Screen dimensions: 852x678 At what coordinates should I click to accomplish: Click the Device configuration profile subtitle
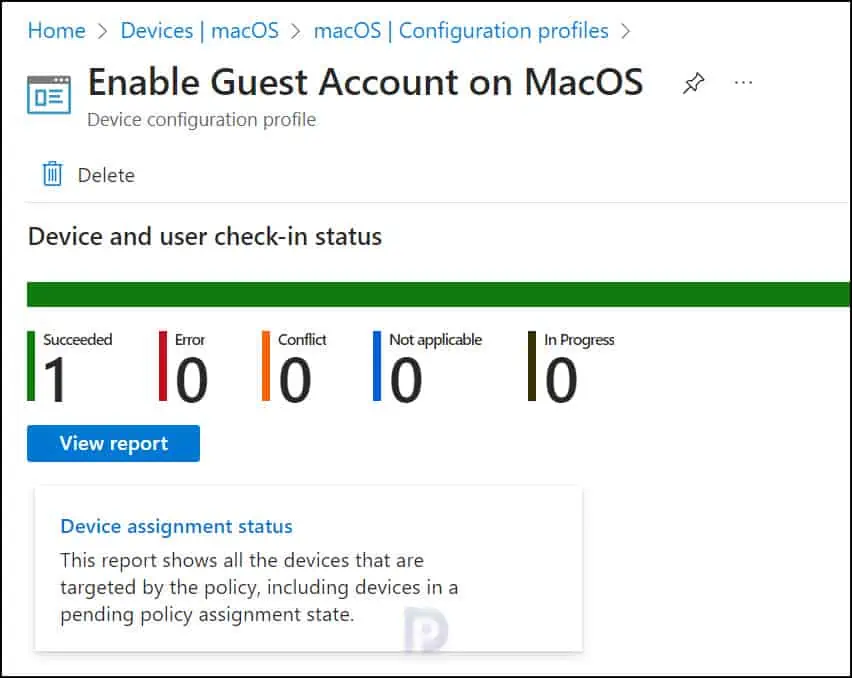202,120
